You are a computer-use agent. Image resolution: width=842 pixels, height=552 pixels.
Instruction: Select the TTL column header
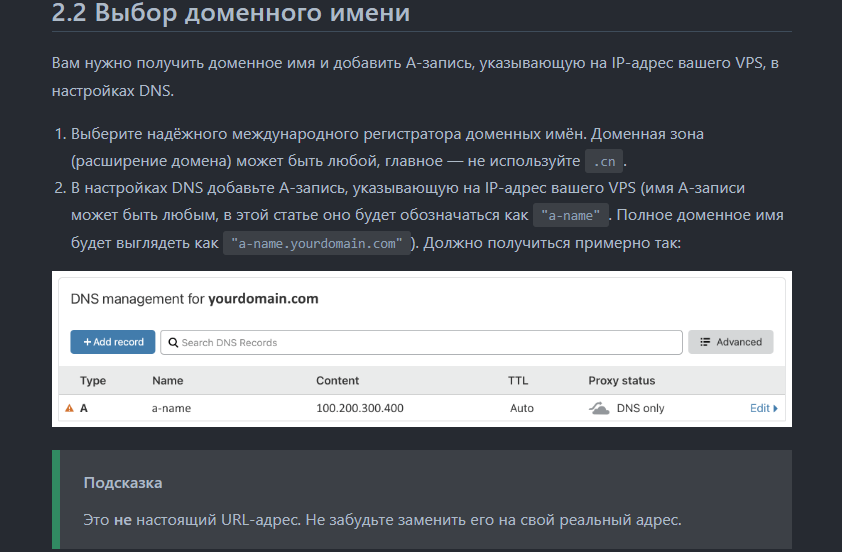pos(518,381)
